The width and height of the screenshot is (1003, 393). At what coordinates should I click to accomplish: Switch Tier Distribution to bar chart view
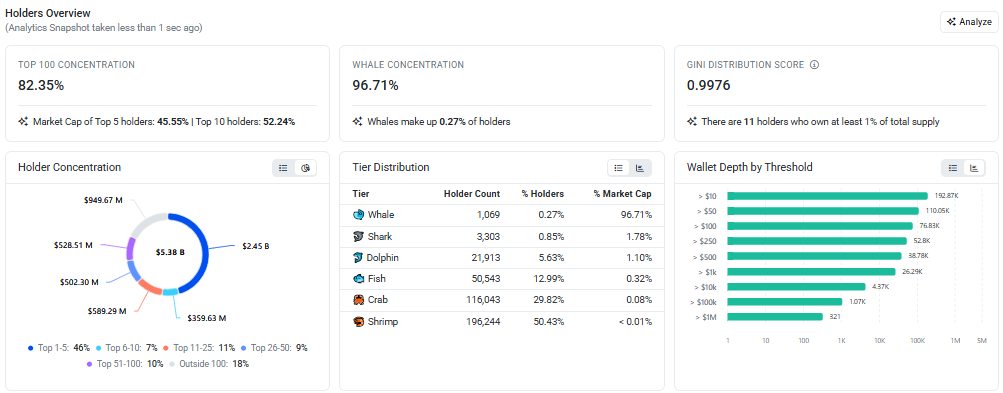(x=640, y=168)
